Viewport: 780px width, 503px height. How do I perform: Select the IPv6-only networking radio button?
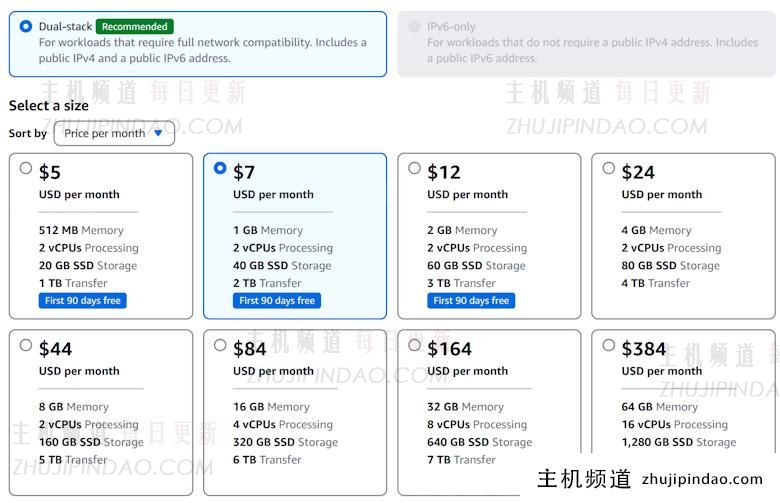pyautogui.click(x=414, y=26)
